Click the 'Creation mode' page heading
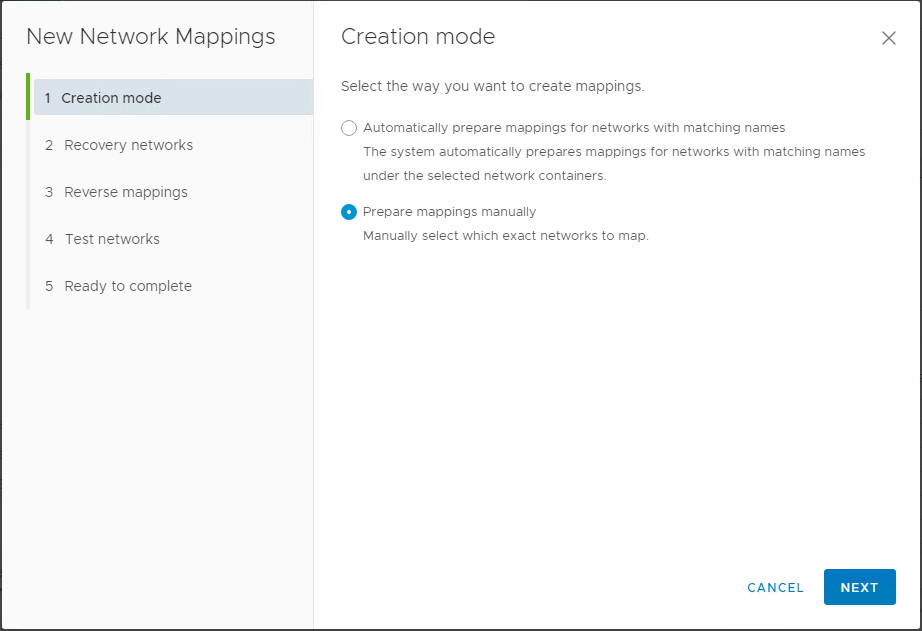The height and width of the screenshot is (631, 922). 418,37
